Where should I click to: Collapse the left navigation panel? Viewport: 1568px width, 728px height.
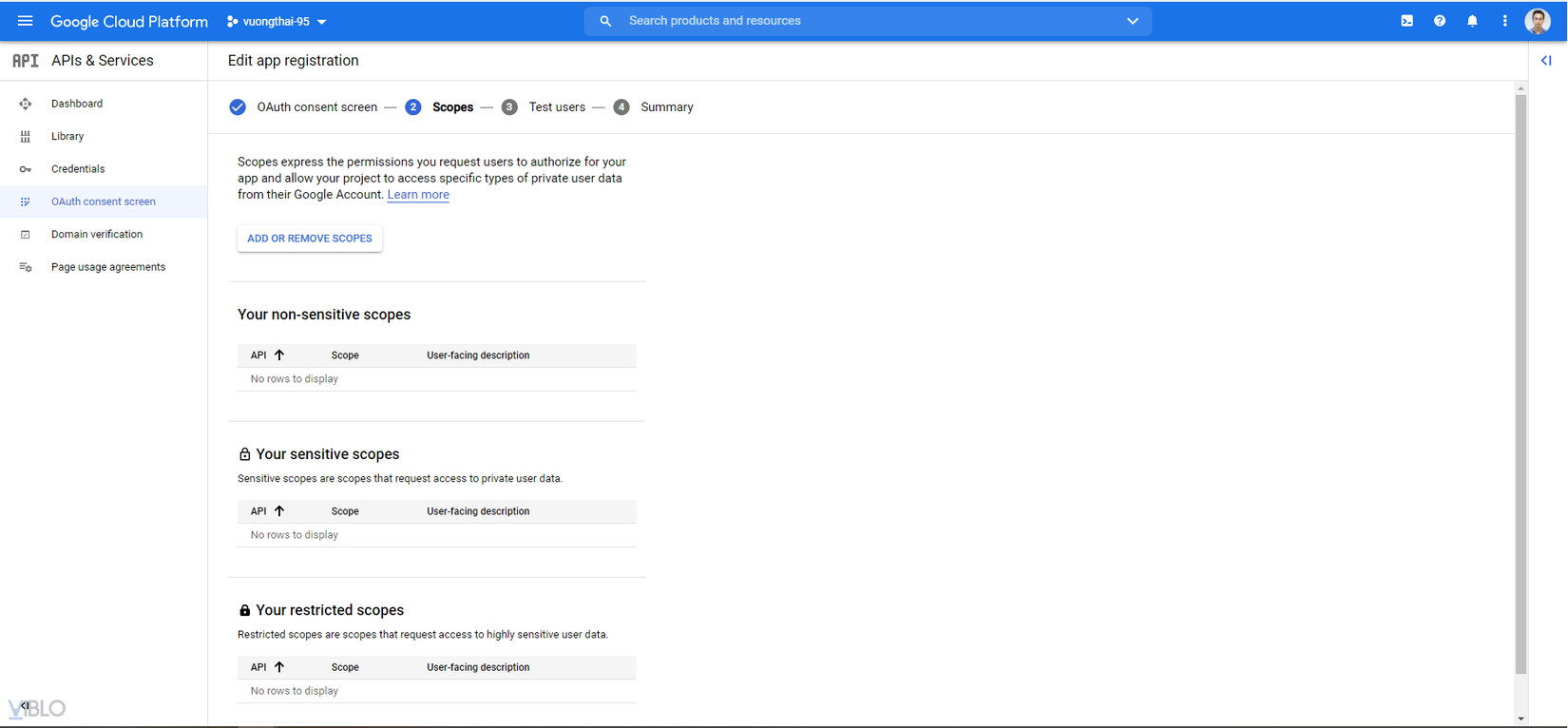tap(25, 705)
